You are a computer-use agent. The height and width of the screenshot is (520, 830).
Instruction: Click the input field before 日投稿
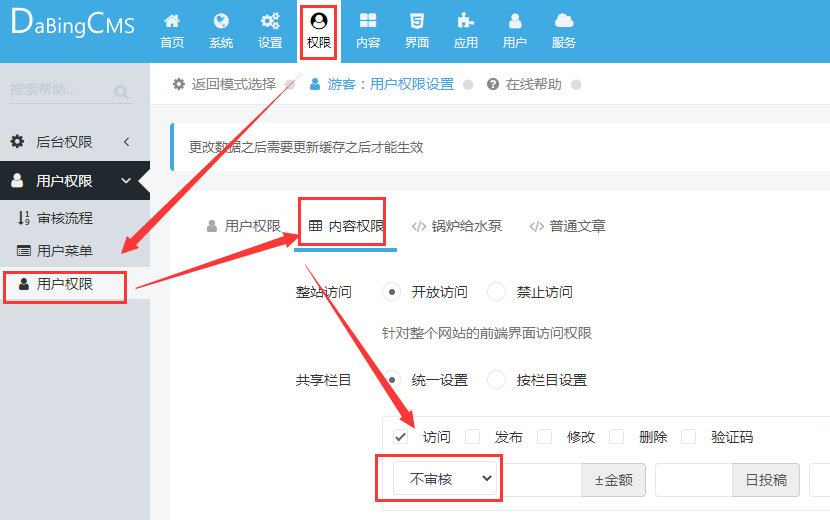694,480
